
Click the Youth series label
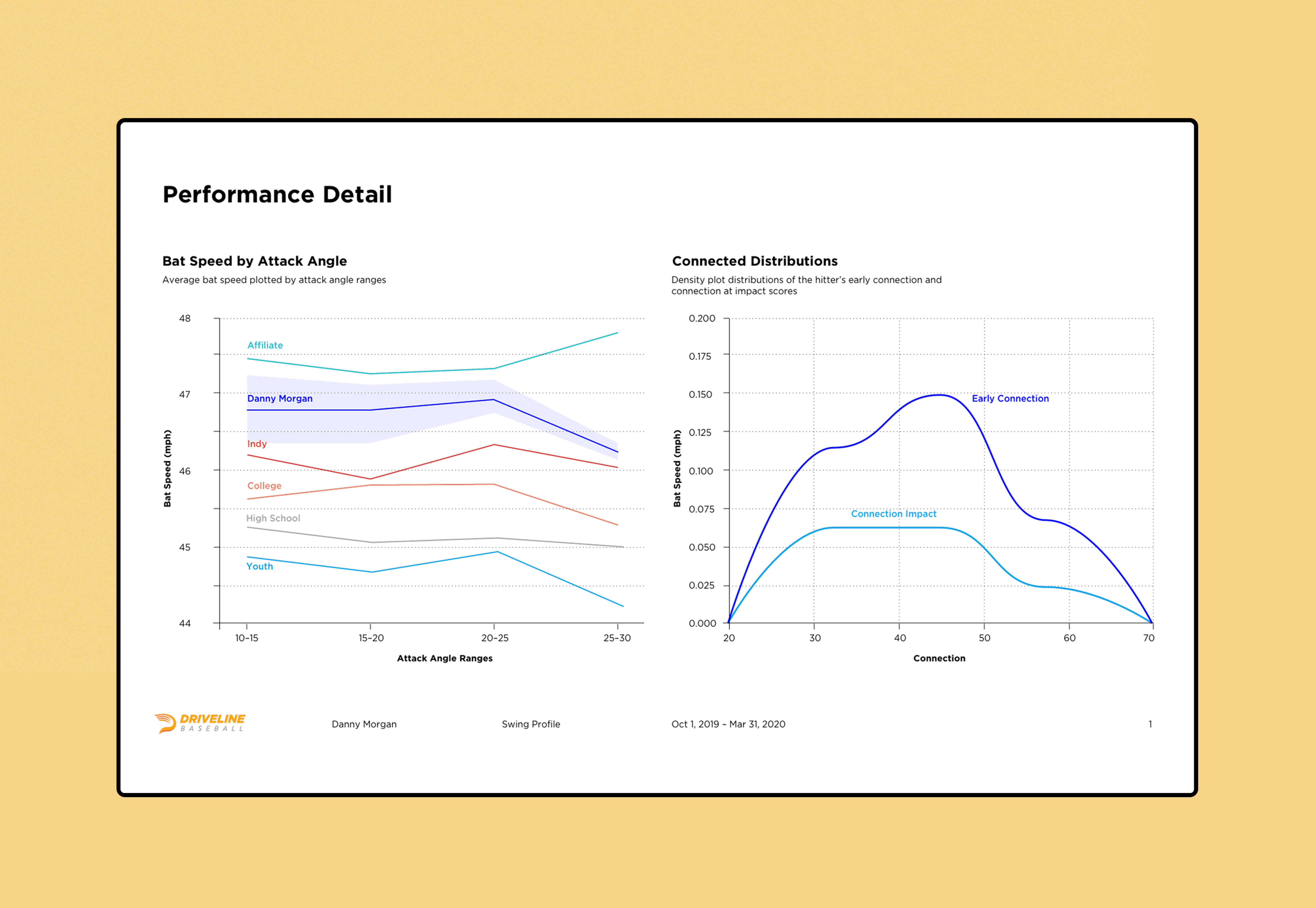259,566
